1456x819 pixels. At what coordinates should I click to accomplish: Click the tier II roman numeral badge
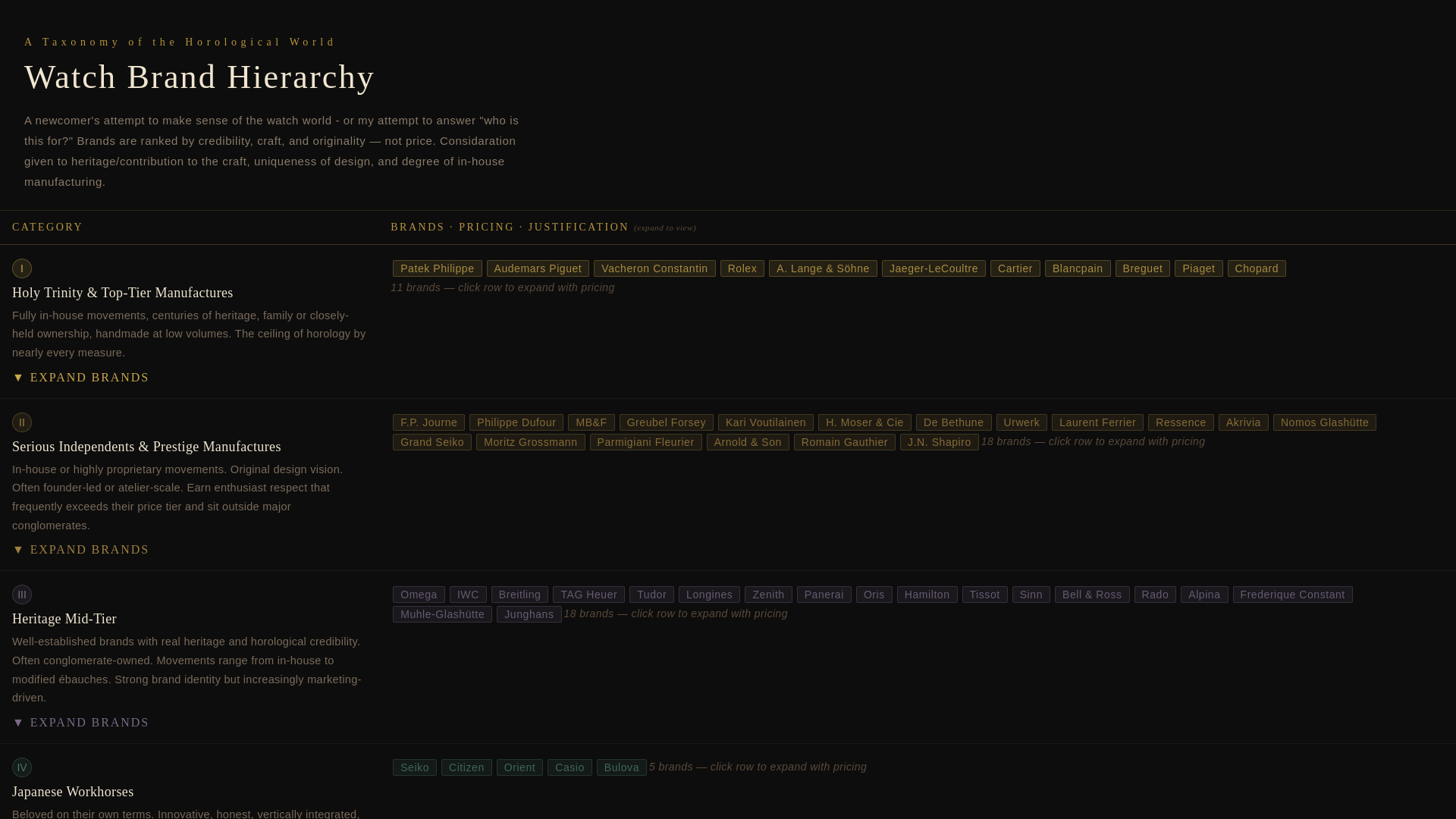click(x=22, y=422)
